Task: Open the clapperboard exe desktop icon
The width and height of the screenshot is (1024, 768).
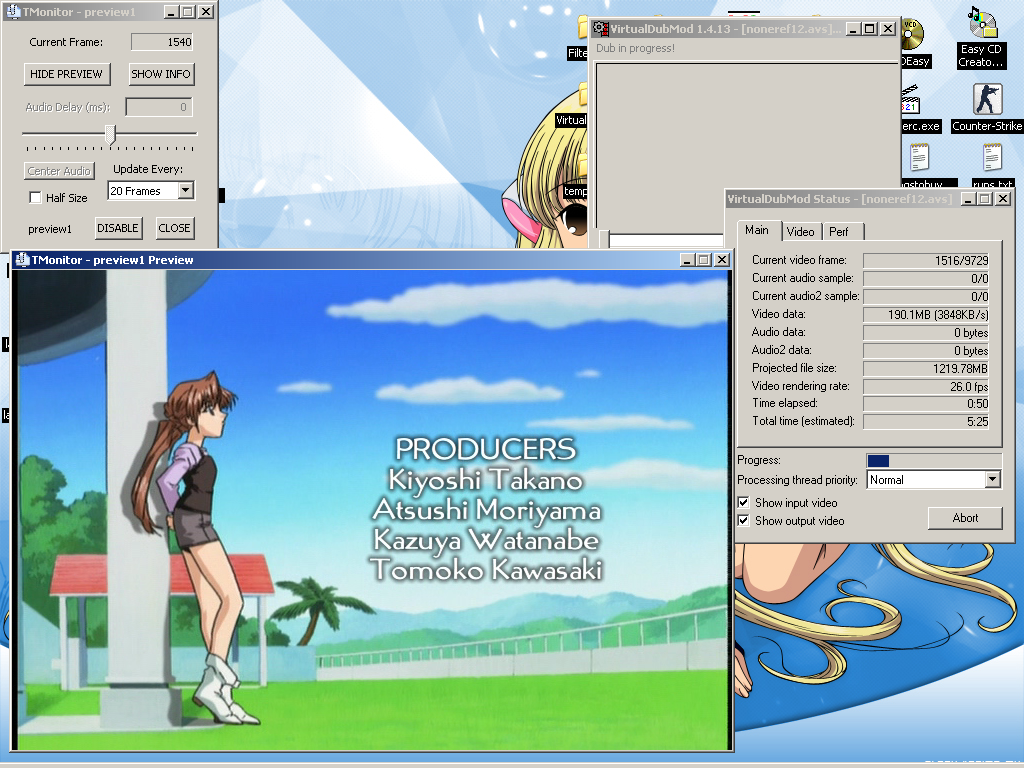Action: click(910, 99)
